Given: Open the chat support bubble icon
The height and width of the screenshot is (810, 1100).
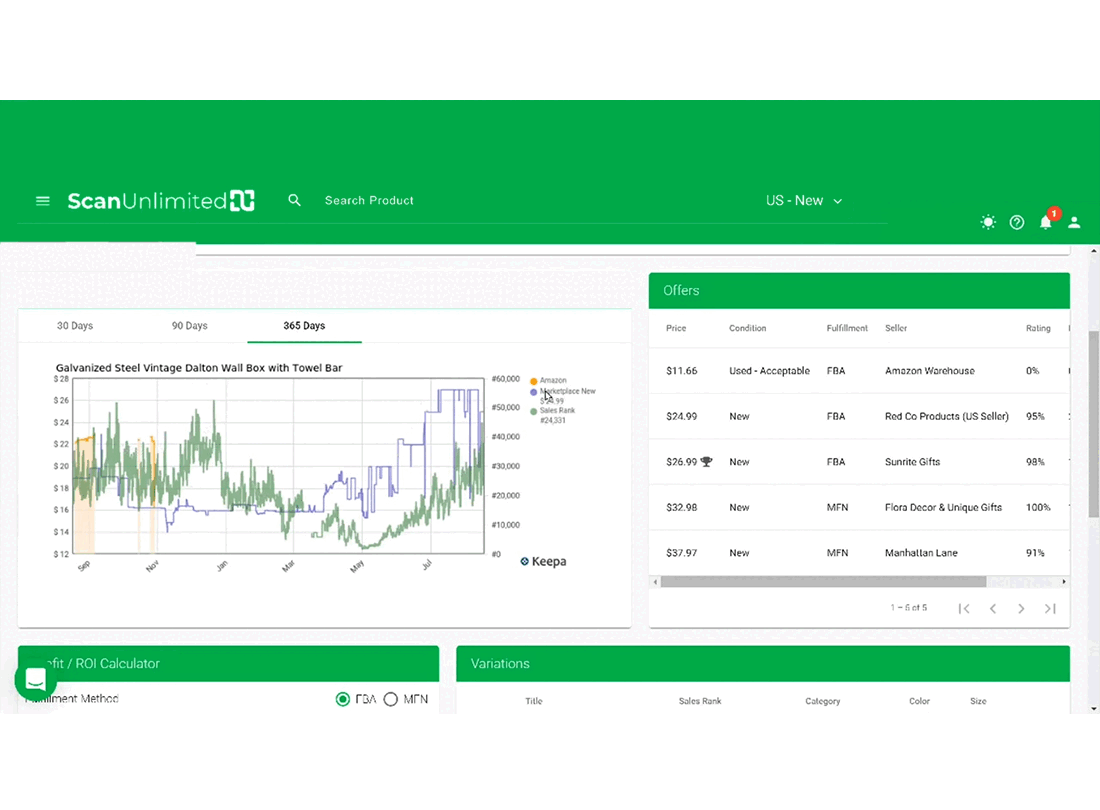Looking at the screenshot, I should pyautogui.click(x=35, y=679).
